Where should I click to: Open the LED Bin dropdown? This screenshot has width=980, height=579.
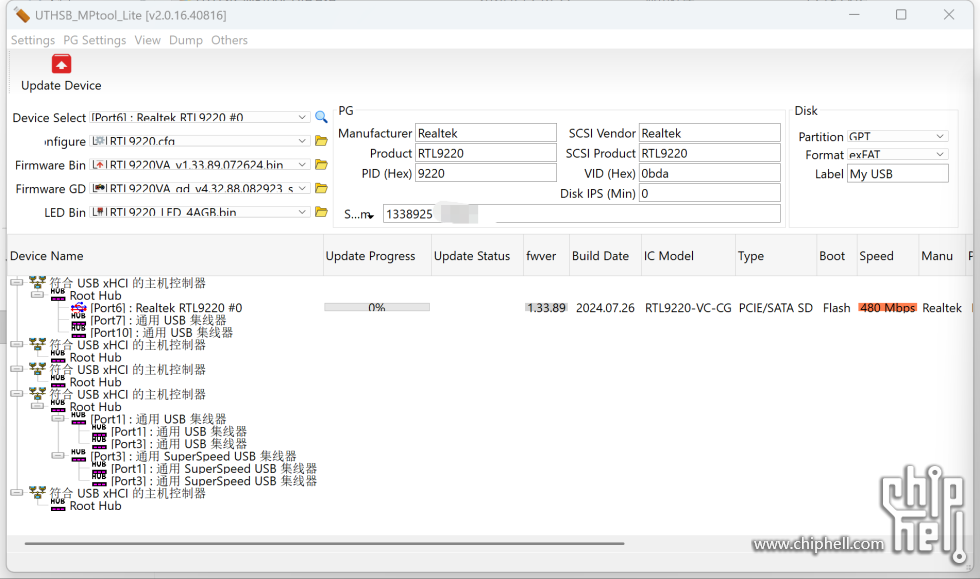302,212
